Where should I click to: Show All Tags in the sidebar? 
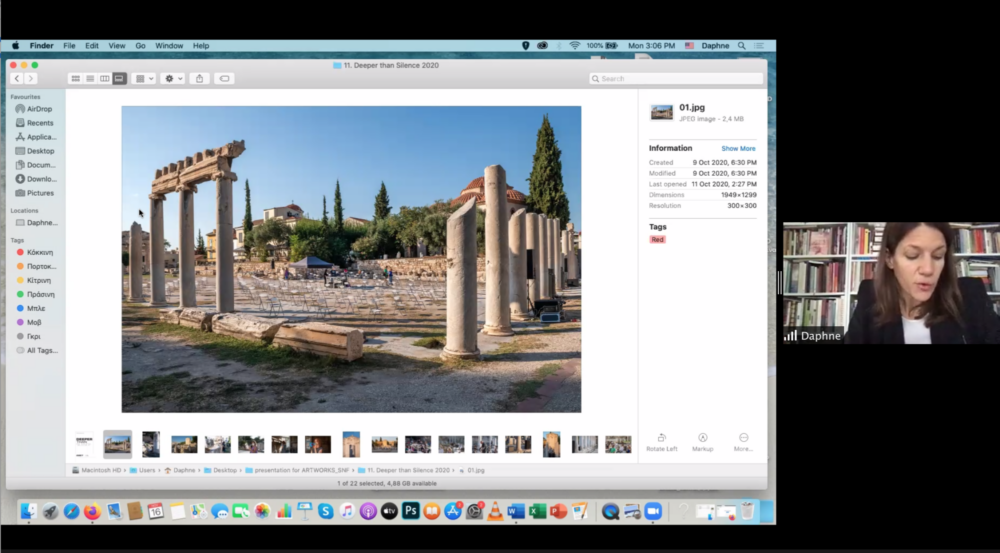click(36, 351)
